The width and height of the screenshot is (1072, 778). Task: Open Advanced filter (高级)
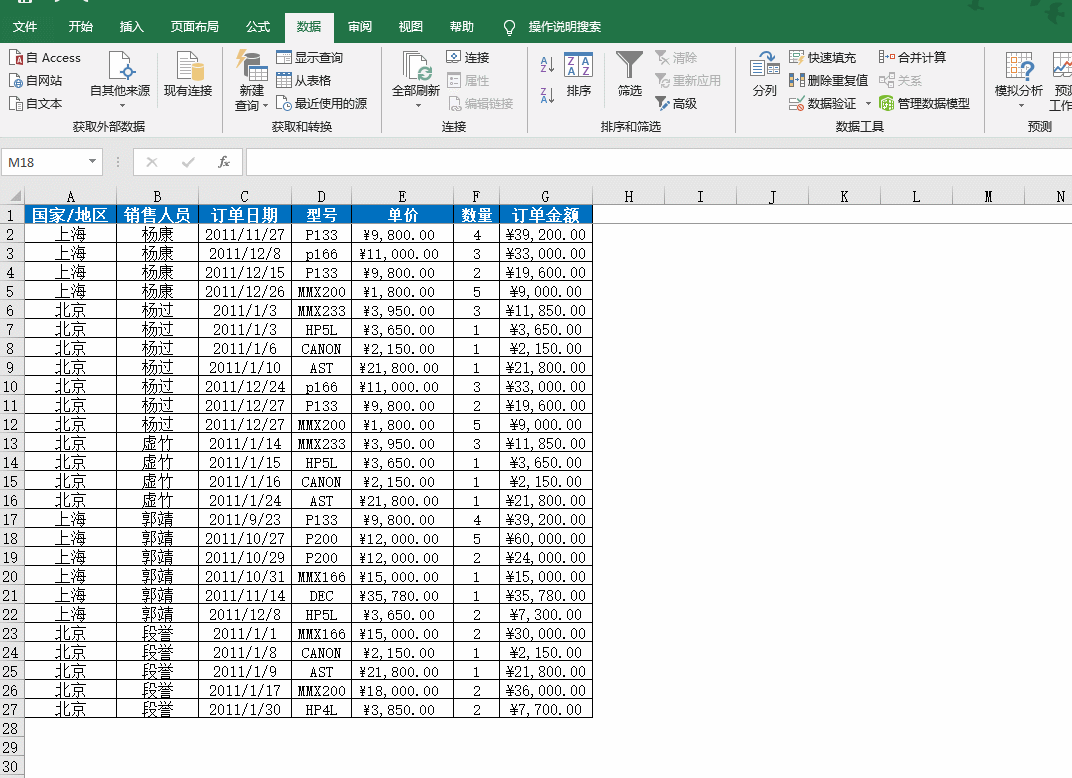676,103
